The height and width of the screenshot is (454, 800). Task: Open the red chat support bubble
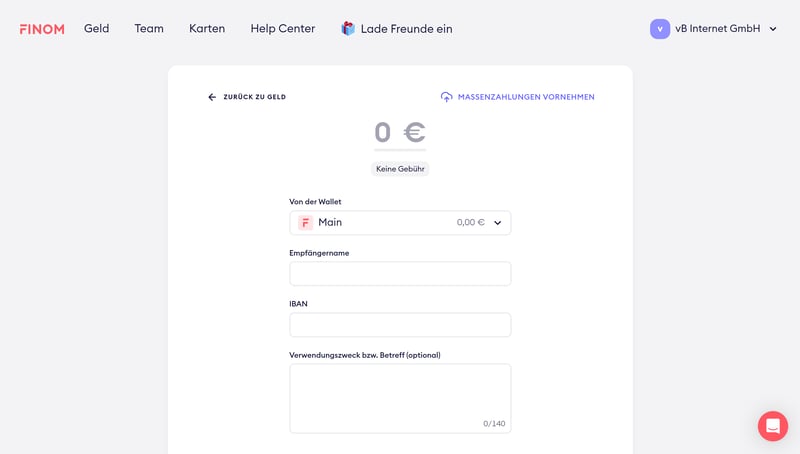(x=772, y=426)
